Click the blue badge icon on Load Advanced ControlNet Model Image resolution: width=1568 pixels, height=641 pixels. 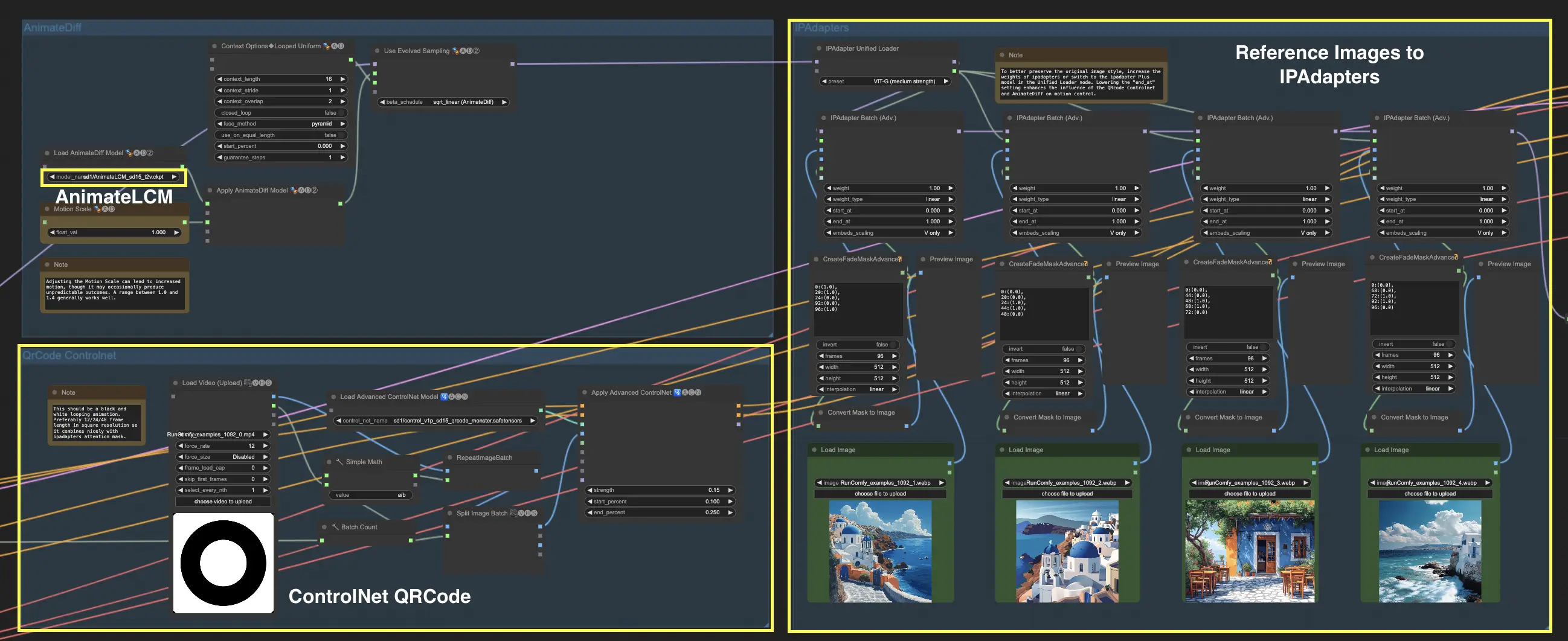pyautogui.click(x=444, y=397)
